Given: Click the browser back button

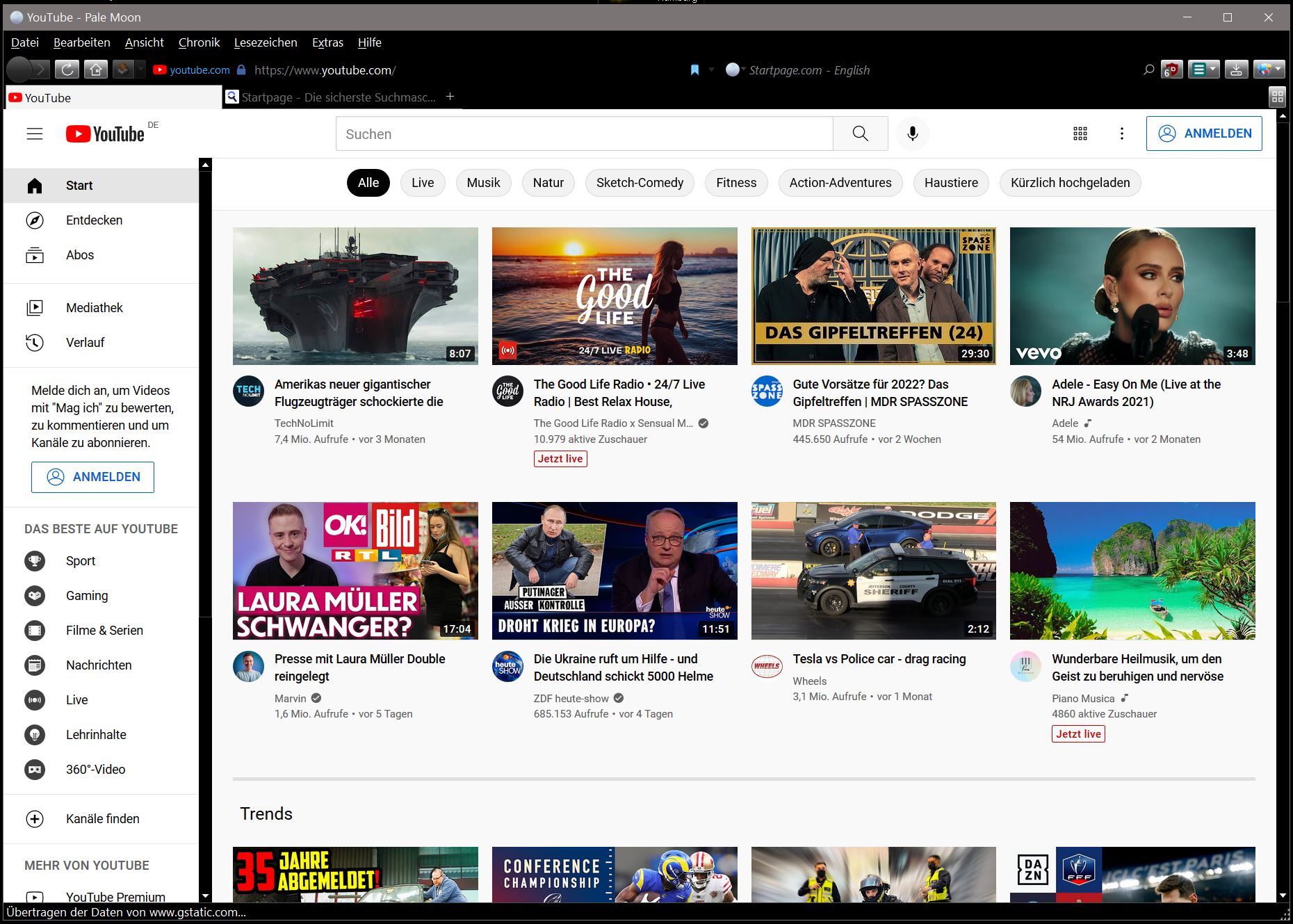Looking at the screenshot, I should point(19,70).
